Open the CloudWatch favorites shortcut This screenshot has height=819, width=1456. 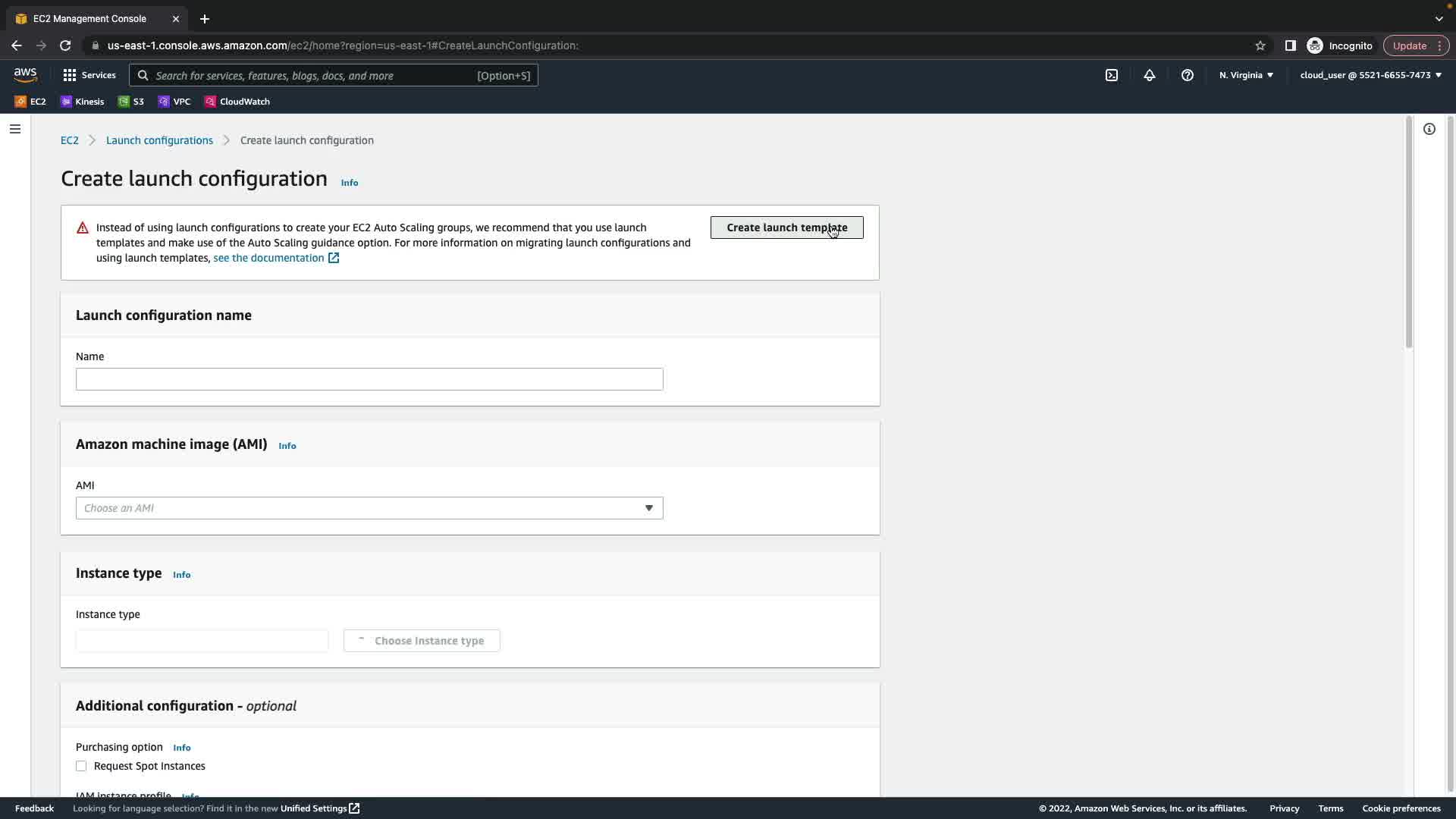click(x=237, y=102)
